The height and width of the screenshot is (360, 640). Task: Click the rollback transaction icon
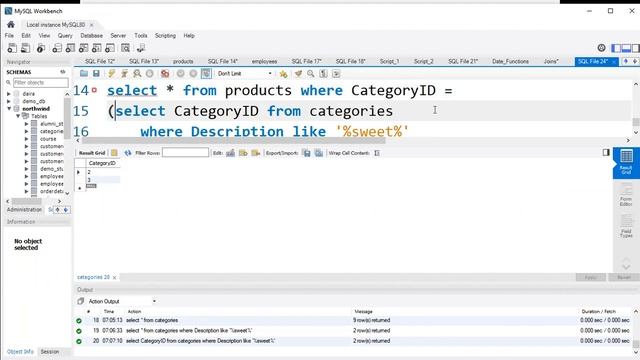(193, 73)
